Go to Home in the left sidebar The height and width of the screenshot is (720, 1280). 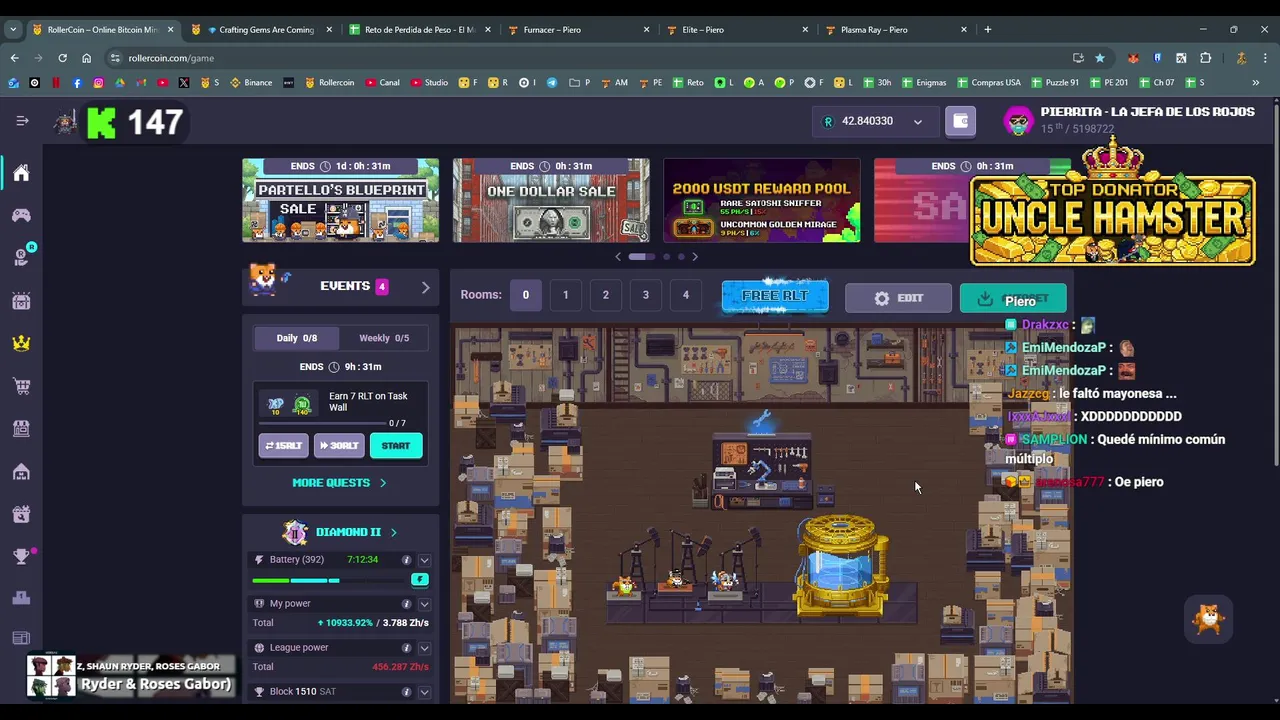(x=21, y=173)
